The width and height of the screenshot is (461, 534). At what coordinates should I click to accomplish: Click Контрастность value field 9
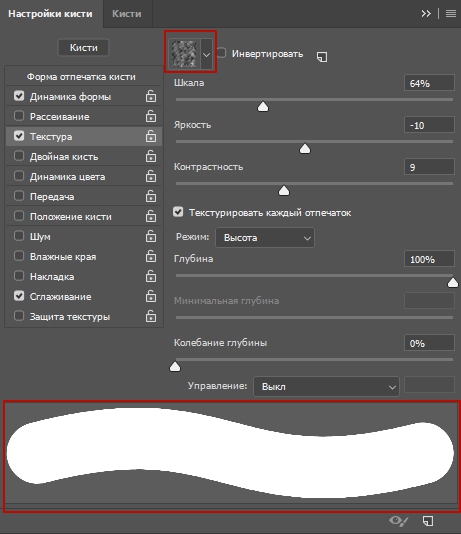429,167
